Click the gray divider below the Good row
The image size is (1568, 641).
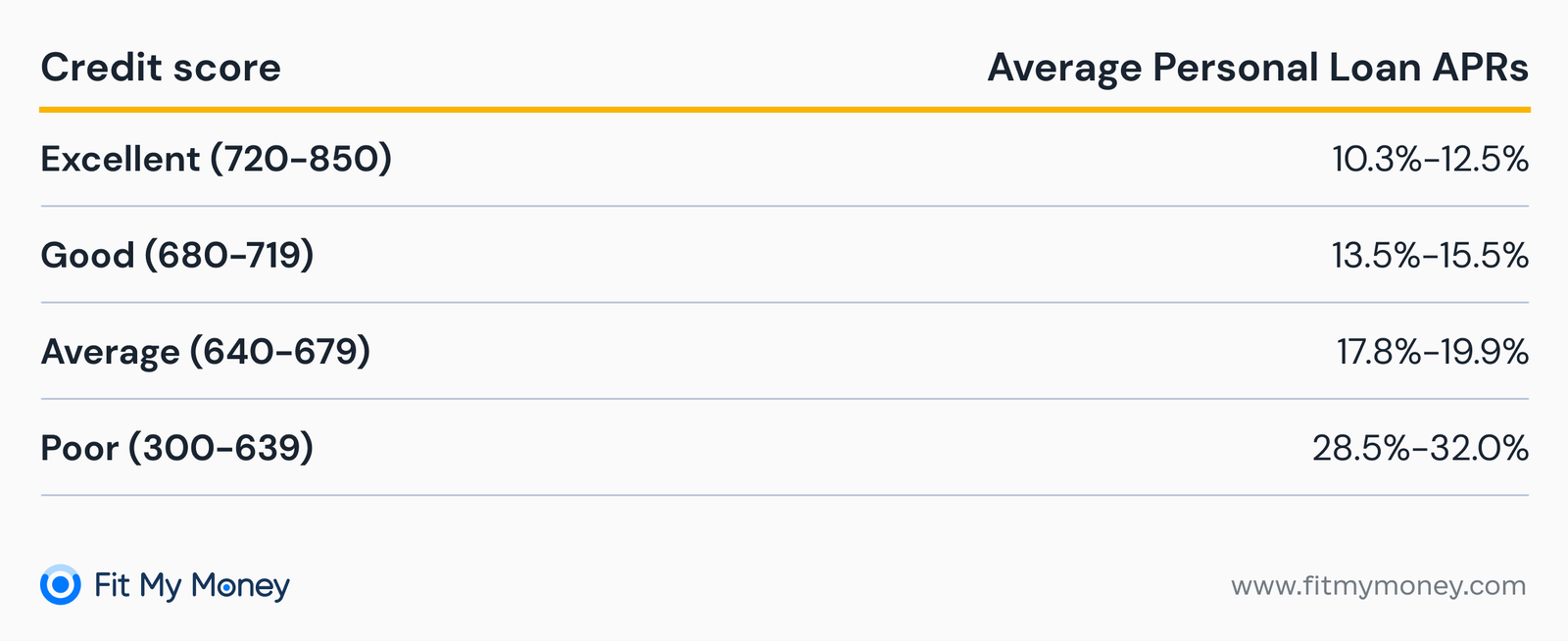point(784,302)
